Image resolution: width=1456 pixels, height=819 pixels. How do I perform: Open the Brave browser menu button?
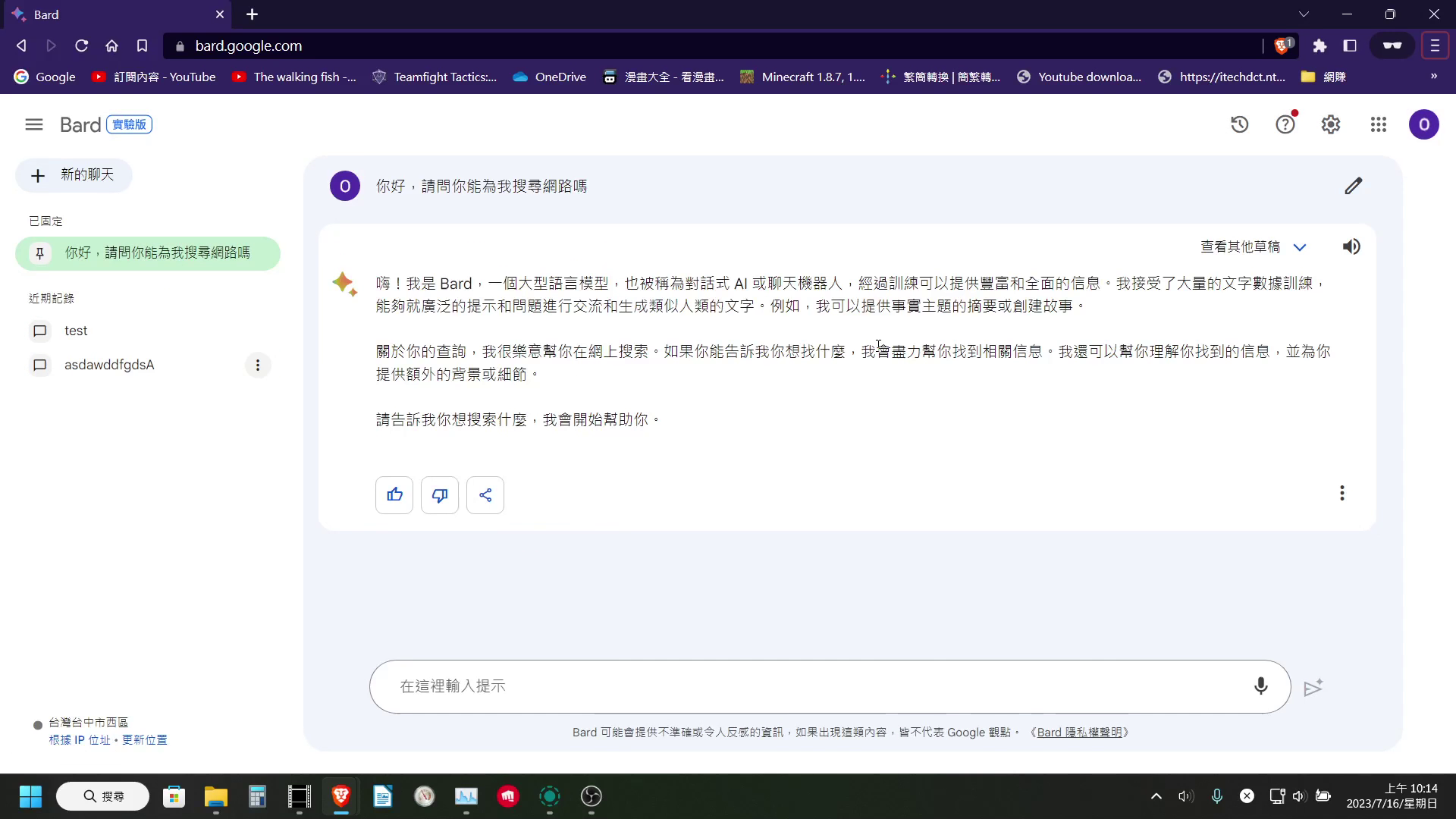[x=1435, y=46]
